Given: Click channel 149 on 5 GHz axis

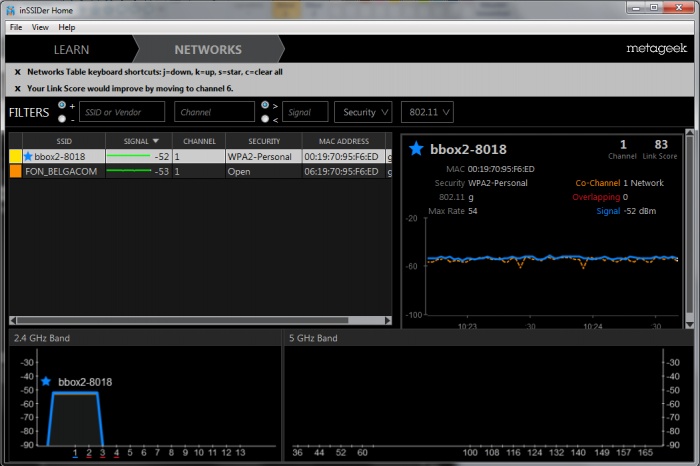Looking at the screenshot, I should 601,453.
